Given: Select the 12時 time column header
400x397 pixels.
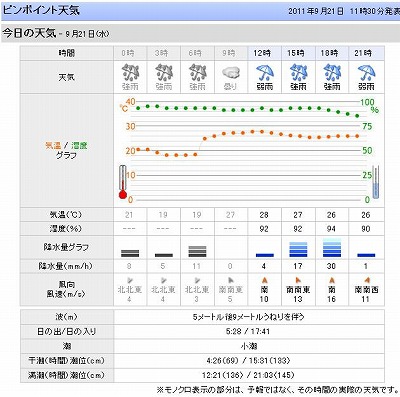Looking at the screenshot, I should click(265, 53).
